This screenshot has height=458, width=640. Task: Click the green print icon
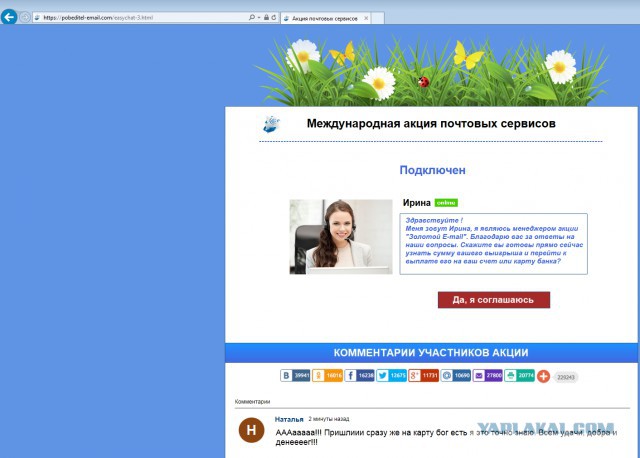(x=510, y=376)
